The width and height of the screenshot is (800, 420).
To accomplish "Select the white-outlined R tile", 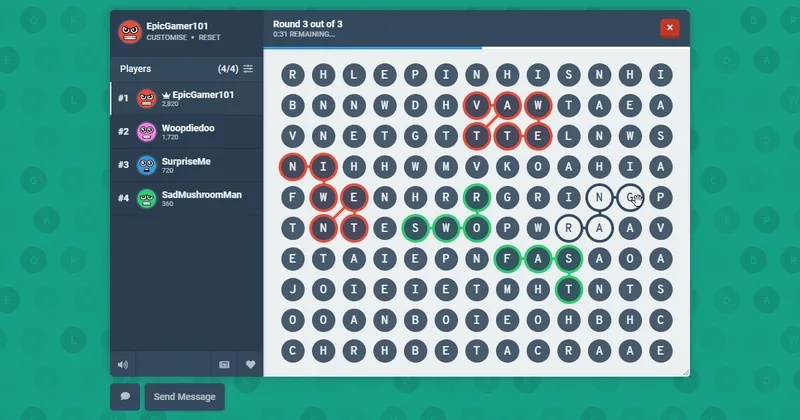I will (x=568, y=228).
